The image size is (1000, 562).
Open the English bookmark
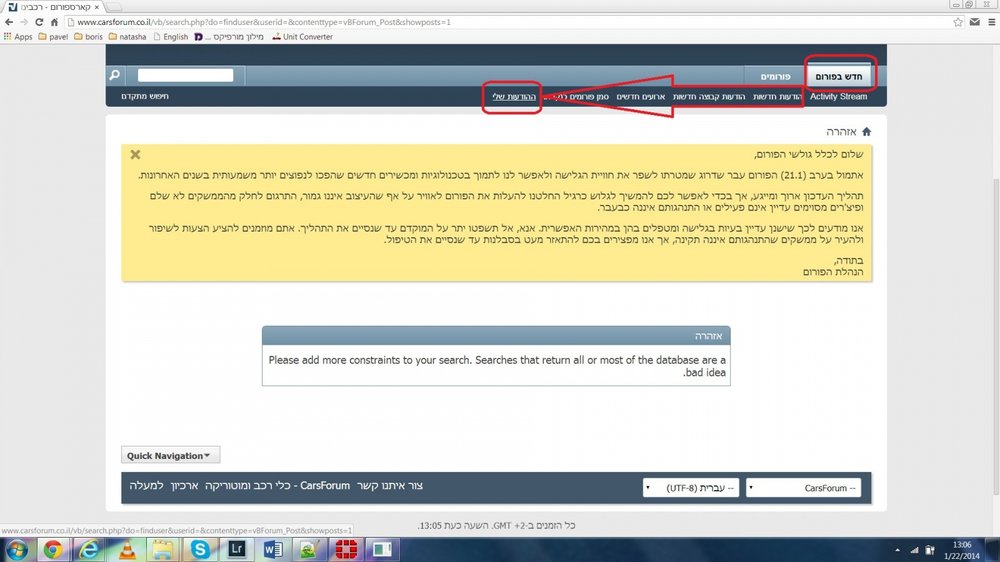click(171, 37)
